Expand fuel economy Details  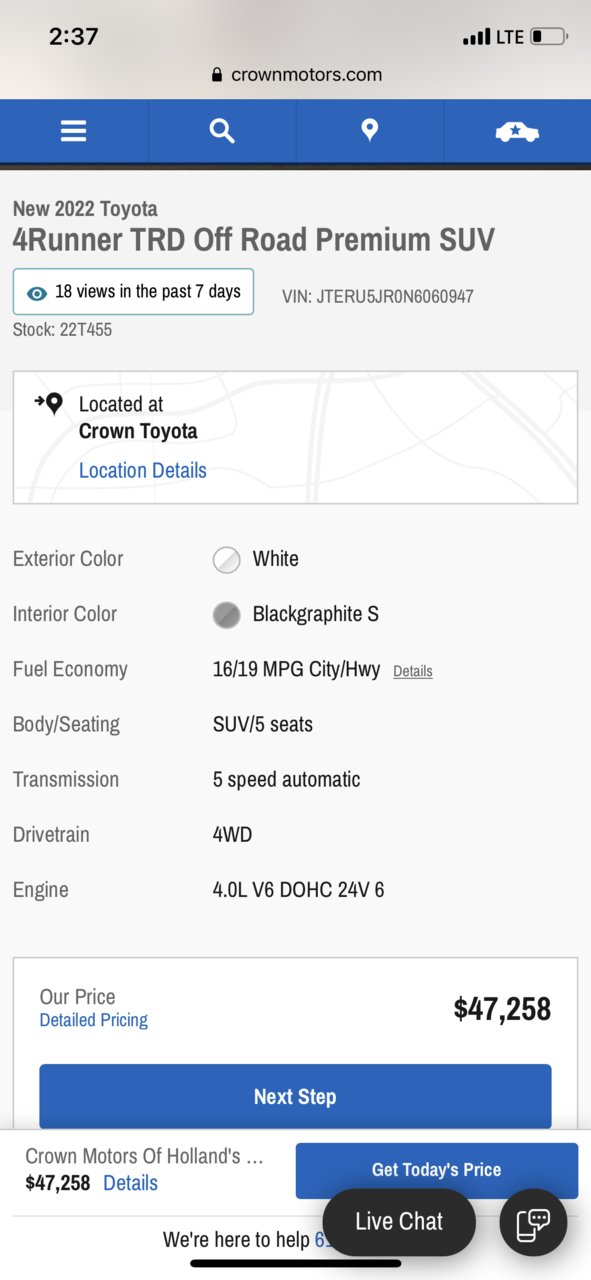pyautogui.click(x=413, y=671)
